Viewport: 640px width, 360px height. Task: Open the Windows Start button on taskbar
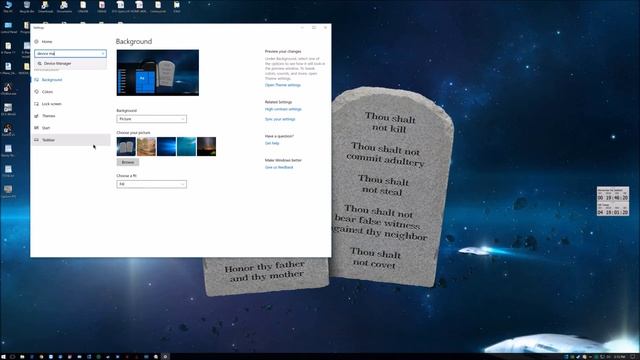(3, 356)
